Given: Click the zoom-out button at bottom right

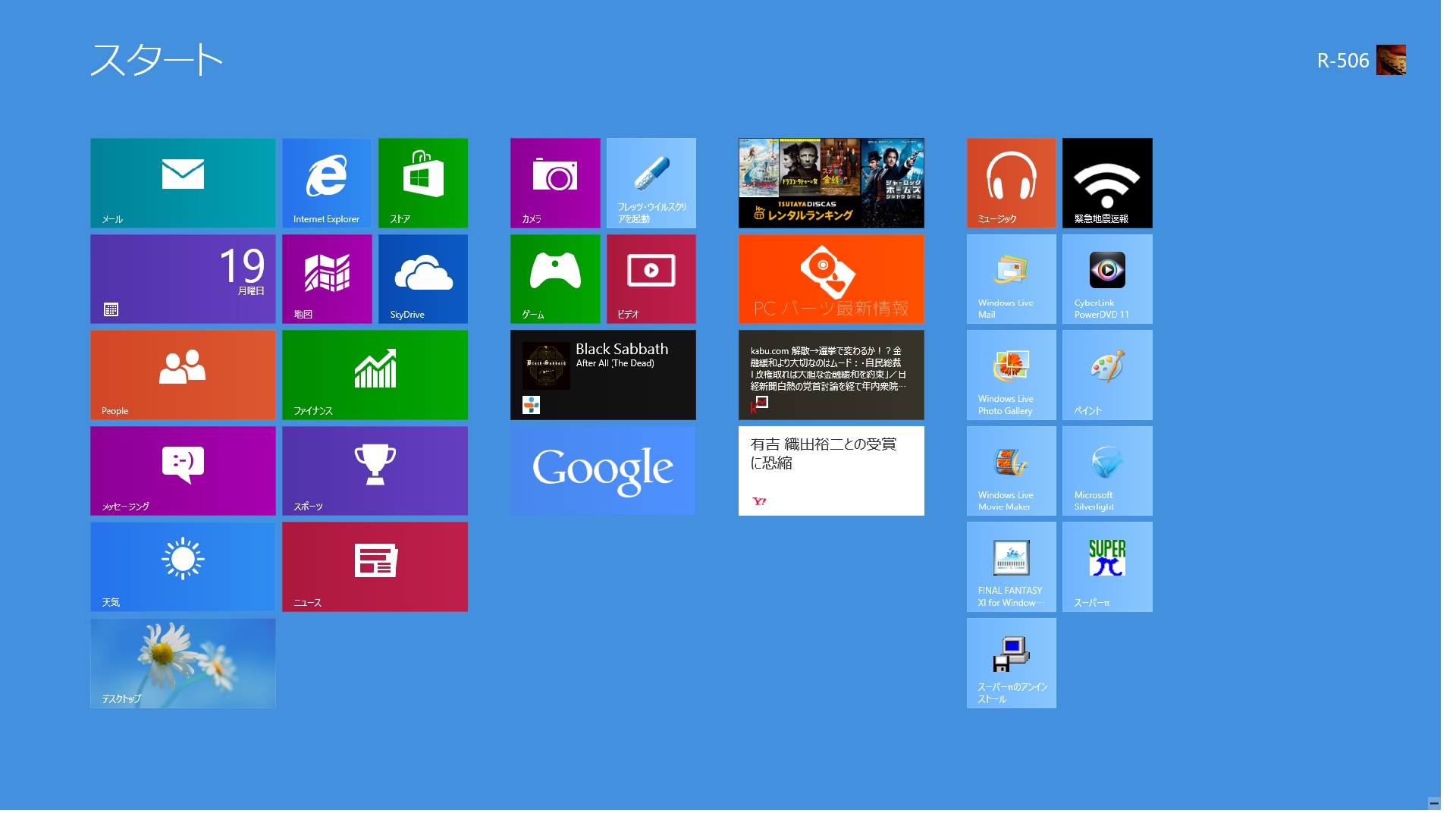Looking at the screenshot, I should point(1434,804).
